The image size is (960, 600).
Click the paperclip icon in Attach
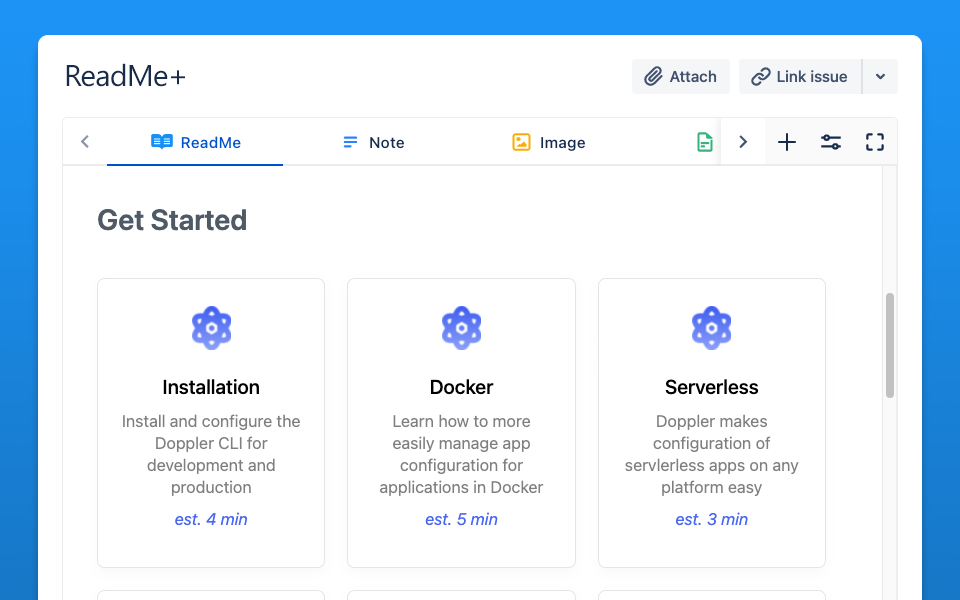tap(653, 77)
